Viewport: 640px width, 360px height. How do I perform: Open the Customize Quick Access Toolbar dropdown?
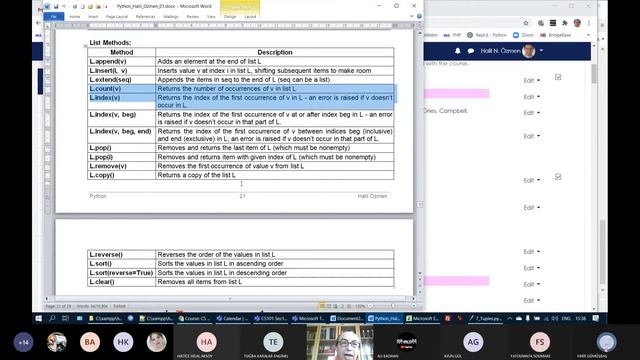click(106, 7)
